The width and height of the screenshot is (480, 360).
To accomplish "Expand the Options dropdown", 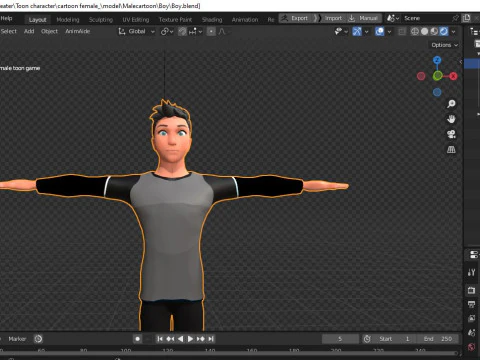I will pos(444,45).
